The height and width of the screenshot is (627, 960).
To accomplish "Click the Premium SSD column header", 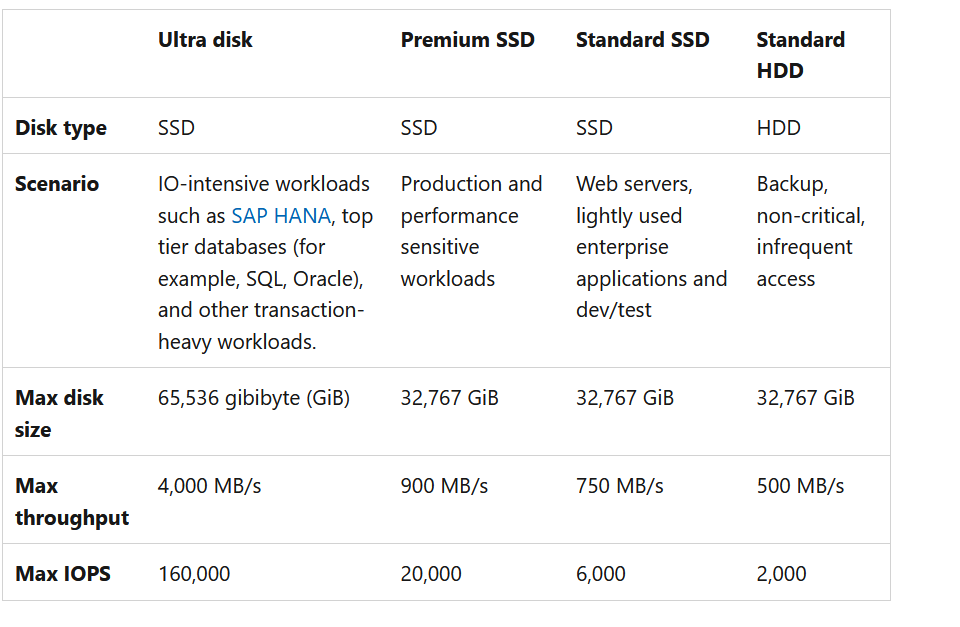I will coord(467,40).
